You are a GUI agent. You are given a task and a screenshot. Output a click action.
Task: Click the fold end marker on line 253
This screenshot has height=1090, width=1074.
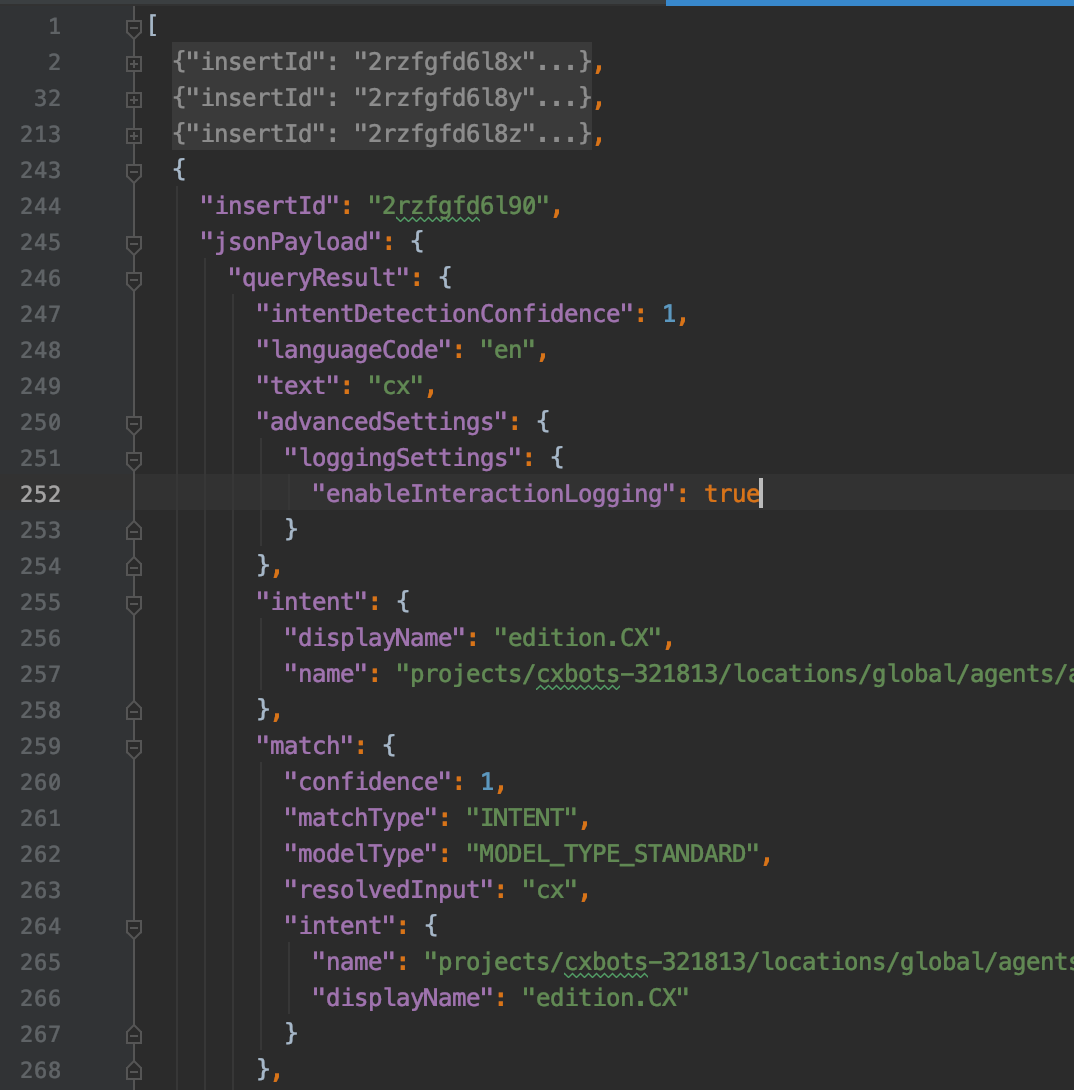tap(133, 531)
